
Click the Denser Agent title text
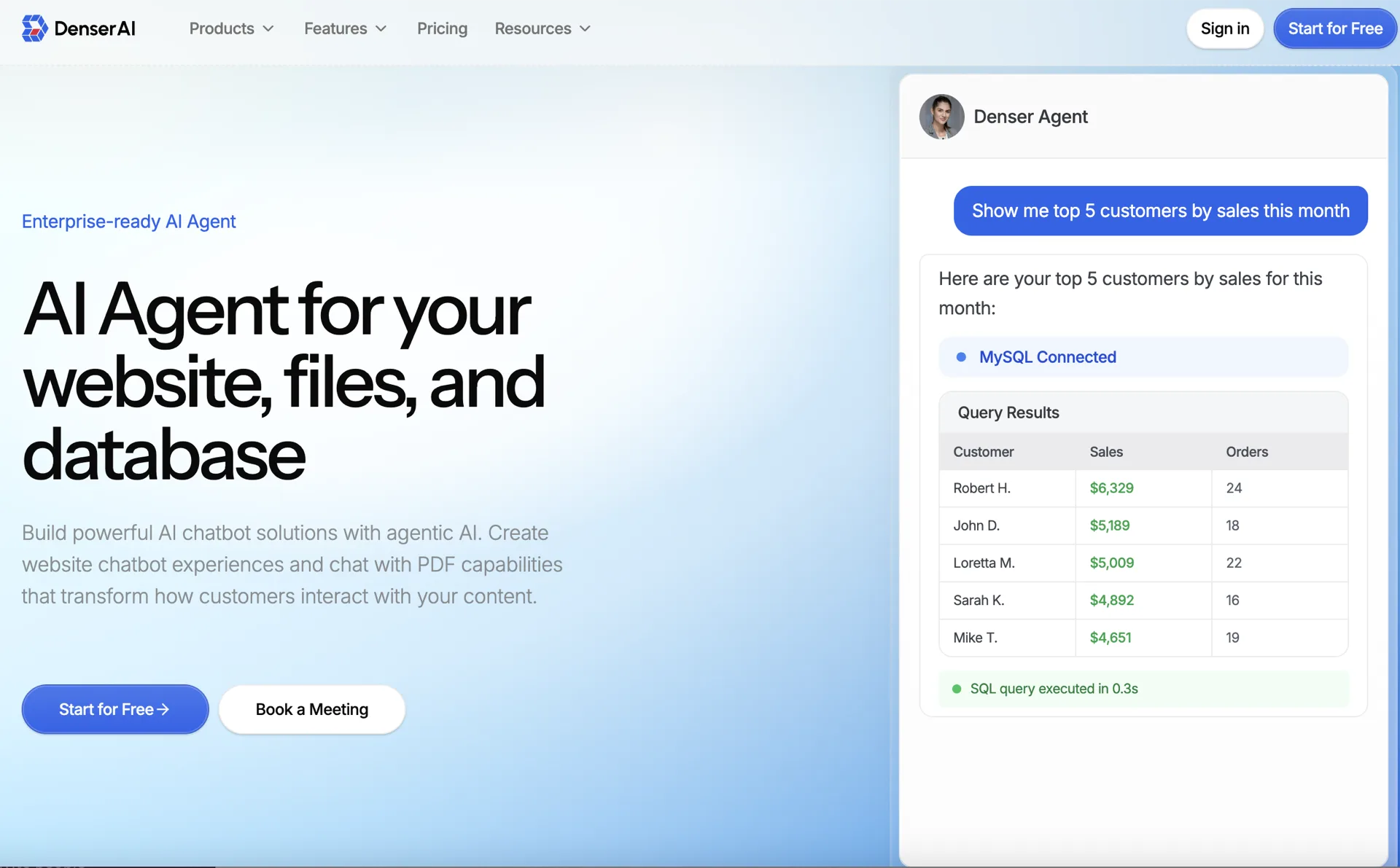1030,117
